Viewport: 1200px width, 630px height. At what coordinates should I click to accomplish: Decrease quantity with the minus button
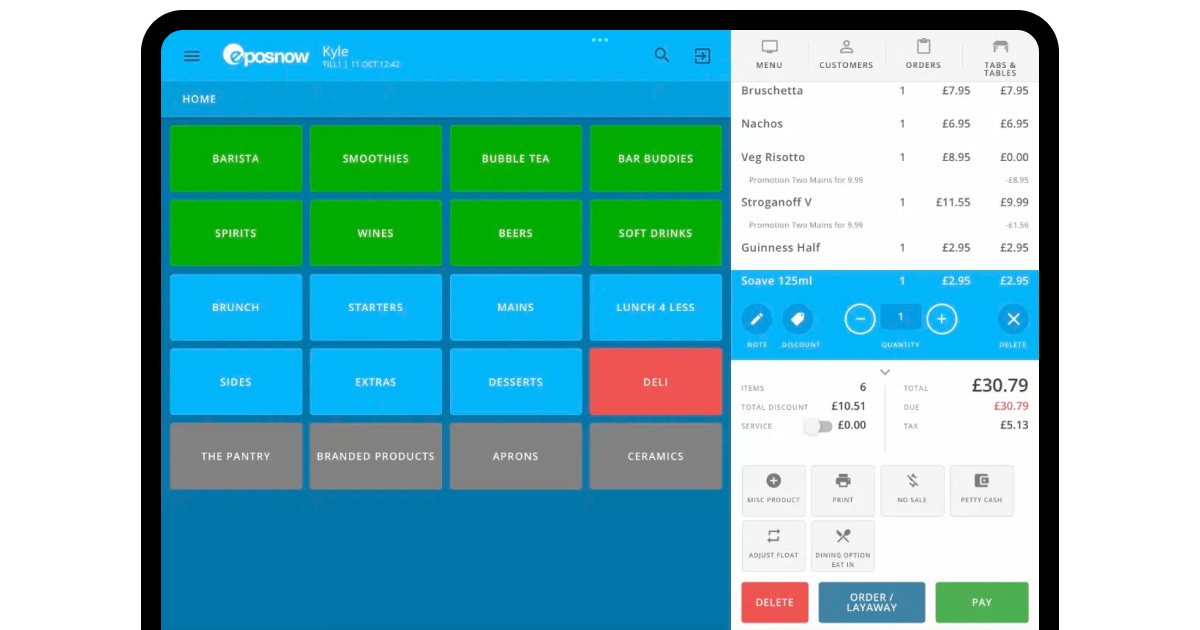(x=860, y=320)
